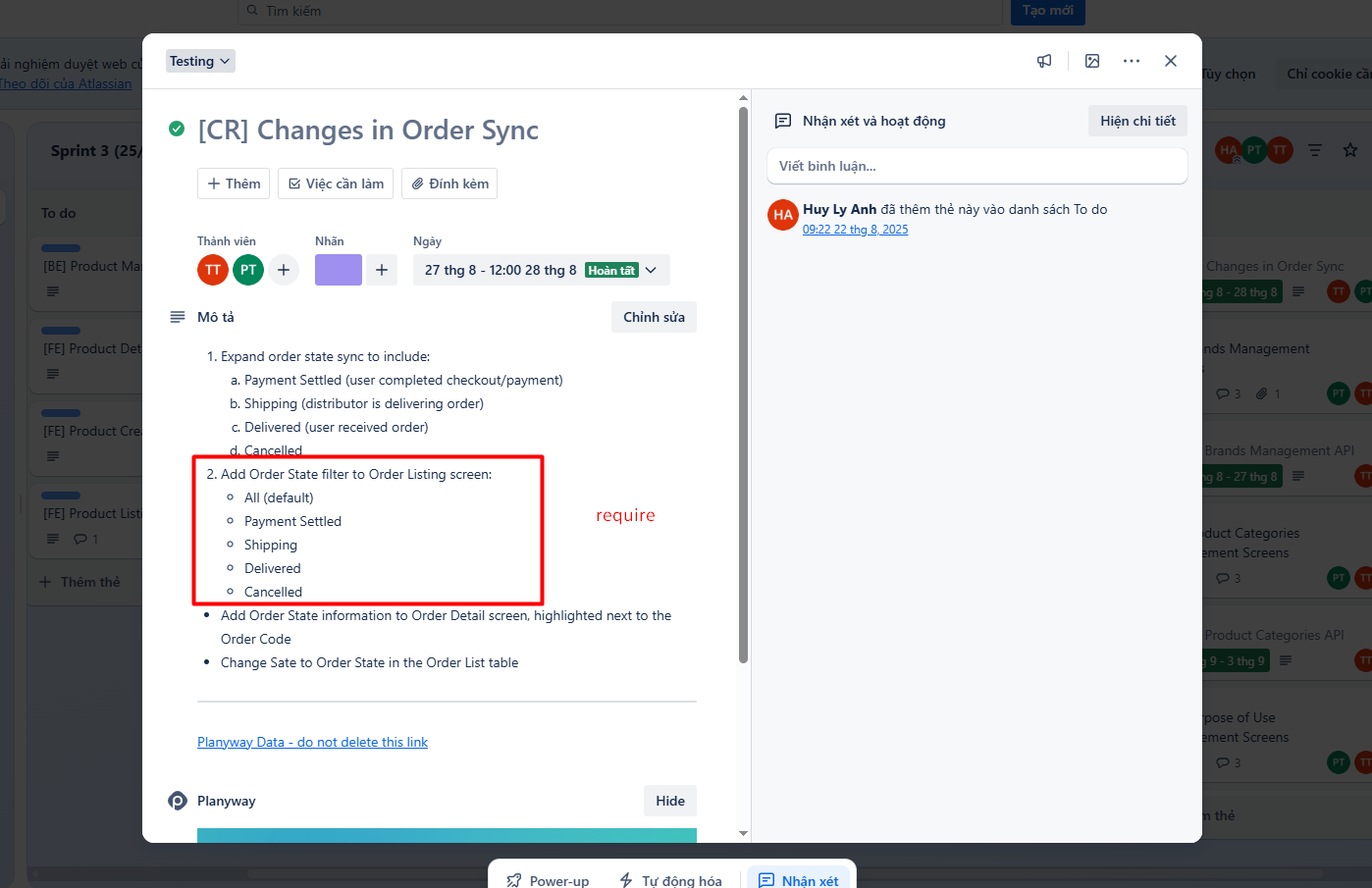1372x888 pixels.
Task: Click the megaphone feedback icon in card header
Action: pyautogui.click(x=1044, y=61)
